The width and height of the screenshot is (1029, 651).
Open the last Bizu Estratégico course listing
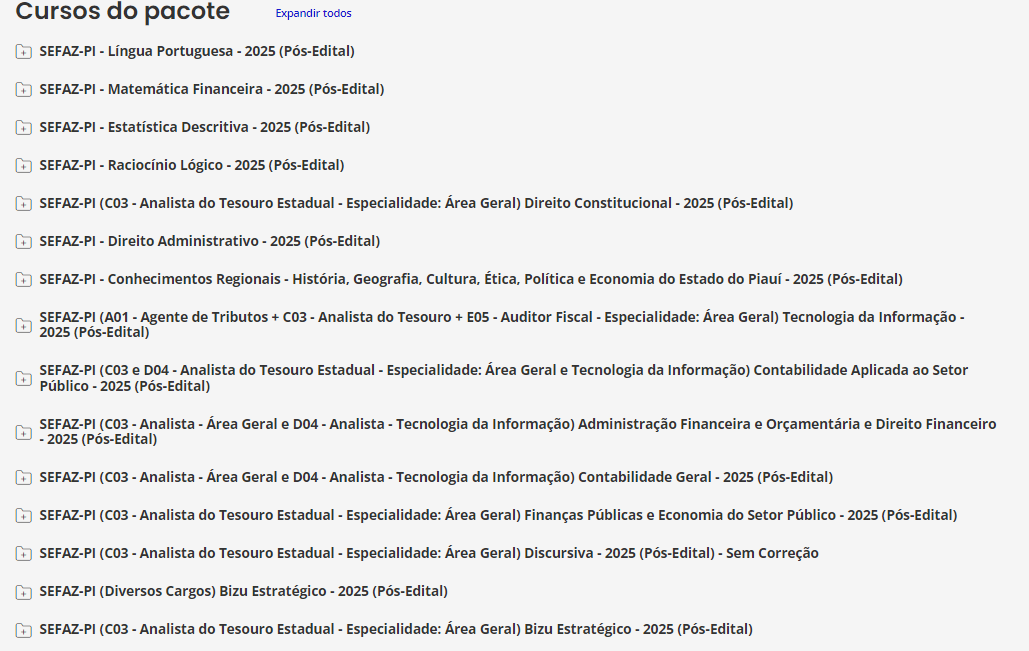tap(23, 629)
